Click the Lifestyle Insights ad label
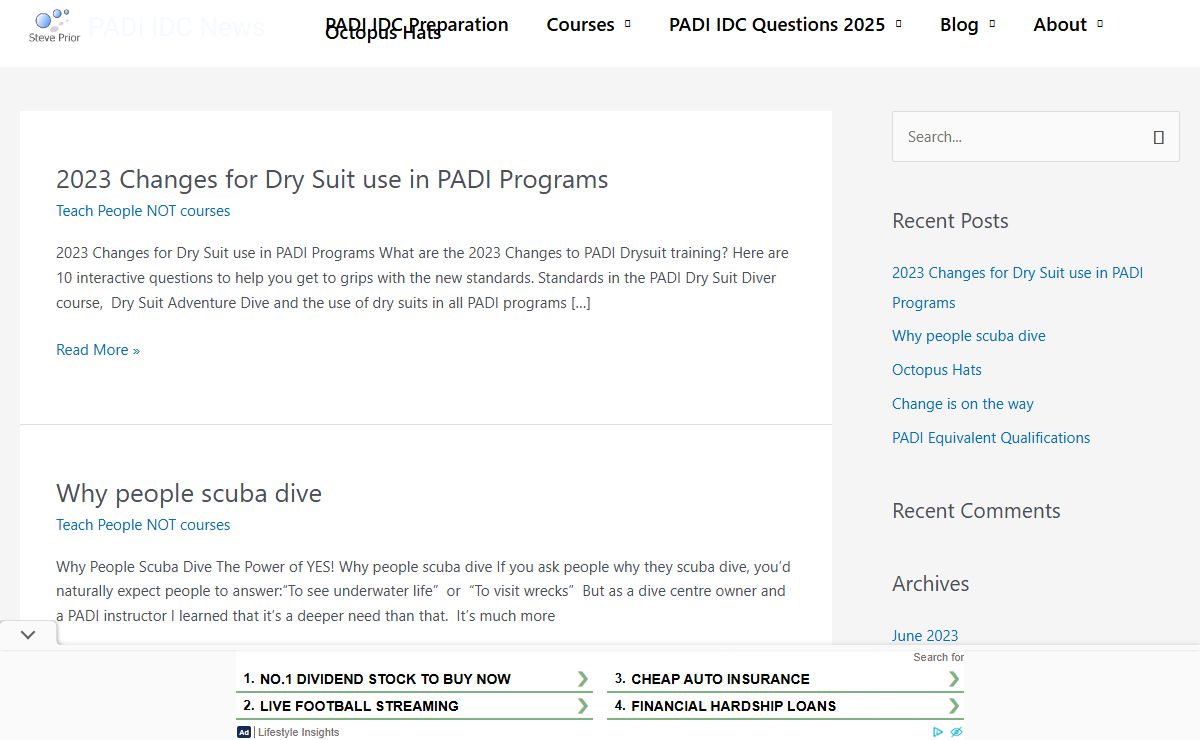 point(299,732)
